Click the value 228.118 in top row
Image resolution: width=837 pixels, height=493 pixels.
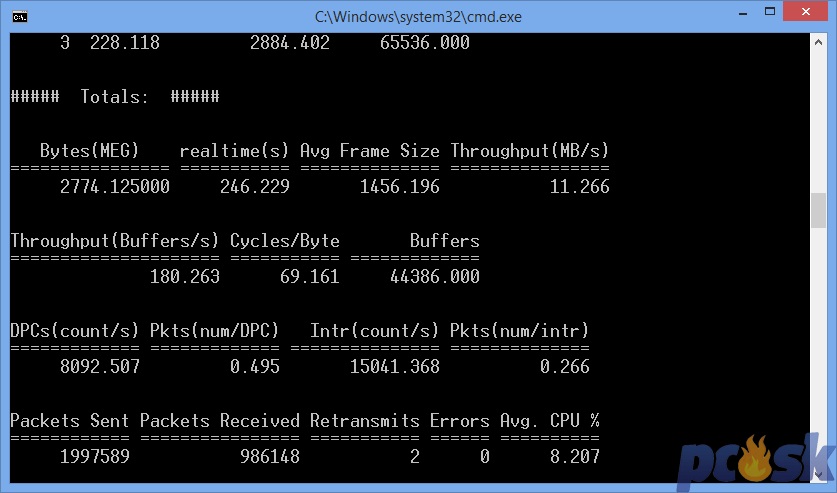click(124, 43)
